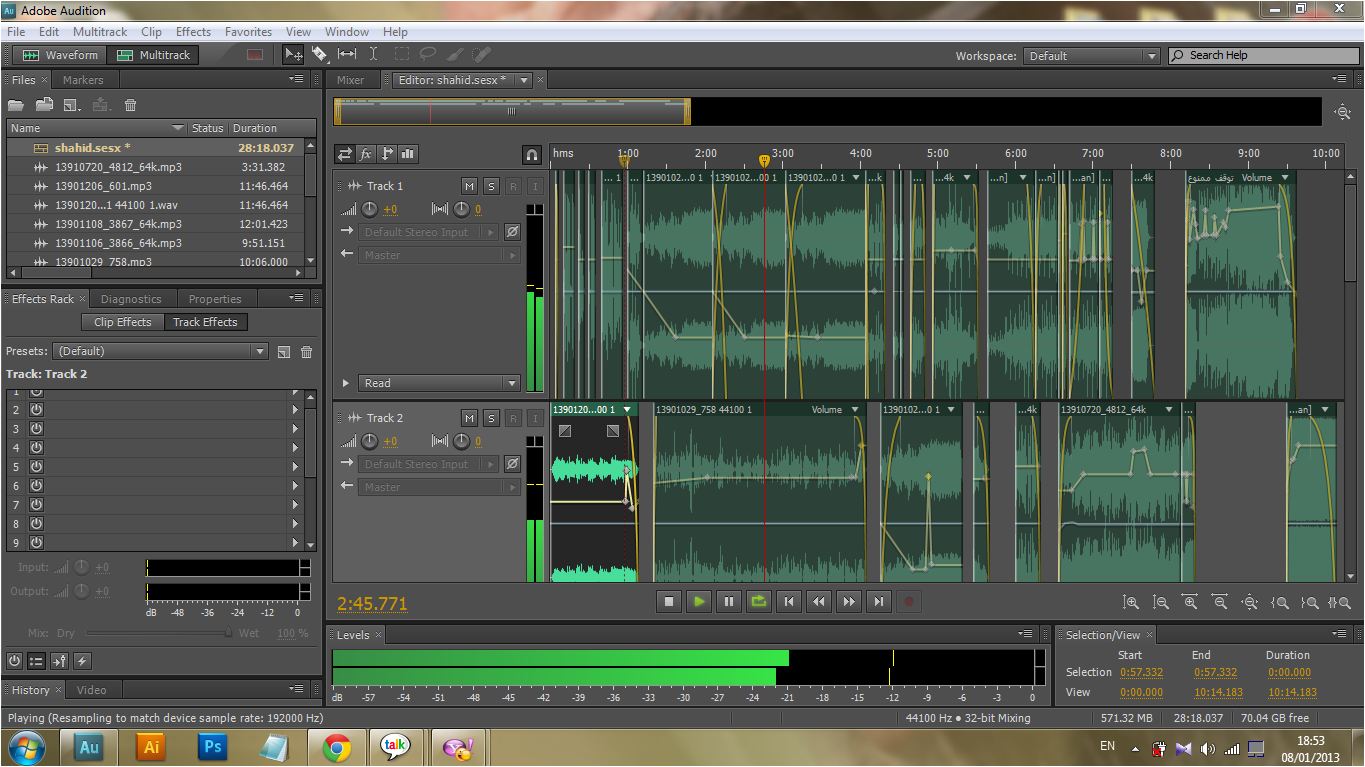Viewport: 1365px width, 767px height.
Task: Open Levels panel options menu
Action: click(1025, 634)
